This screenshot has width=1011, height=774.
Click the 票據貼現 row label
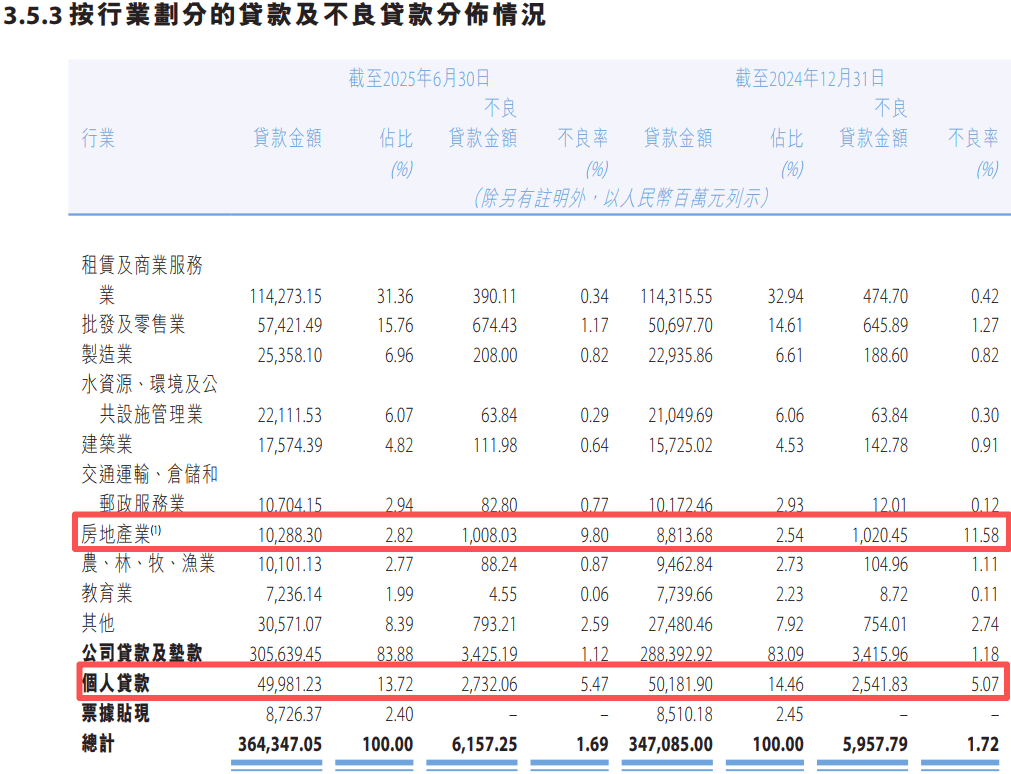115,714
